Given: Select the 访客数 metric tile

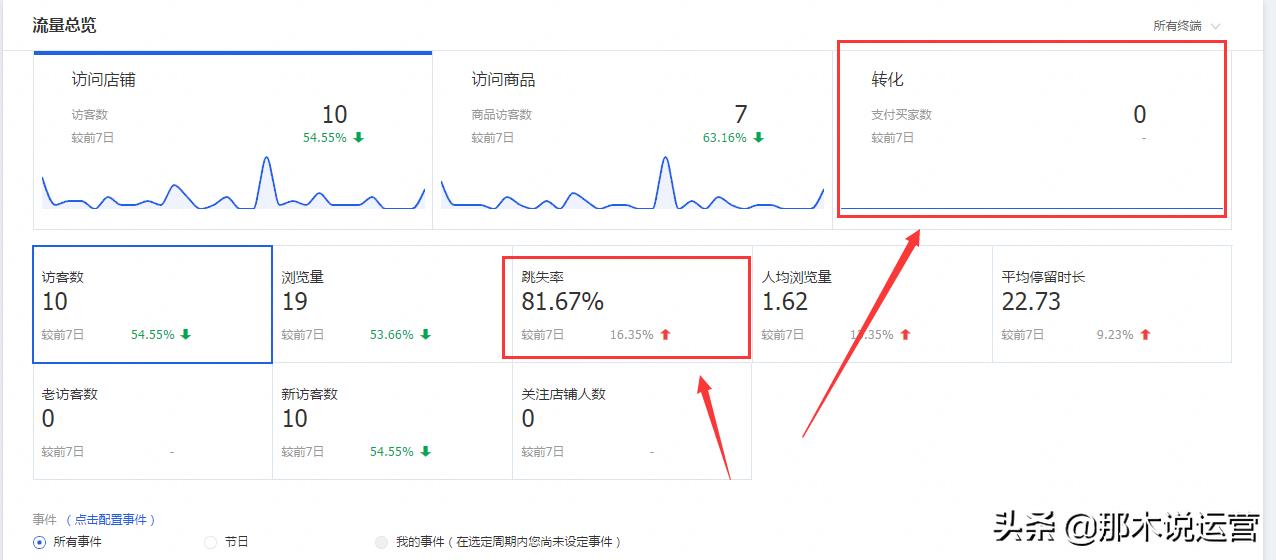Looking at the screenshot, I should click(x=152, y=304).
